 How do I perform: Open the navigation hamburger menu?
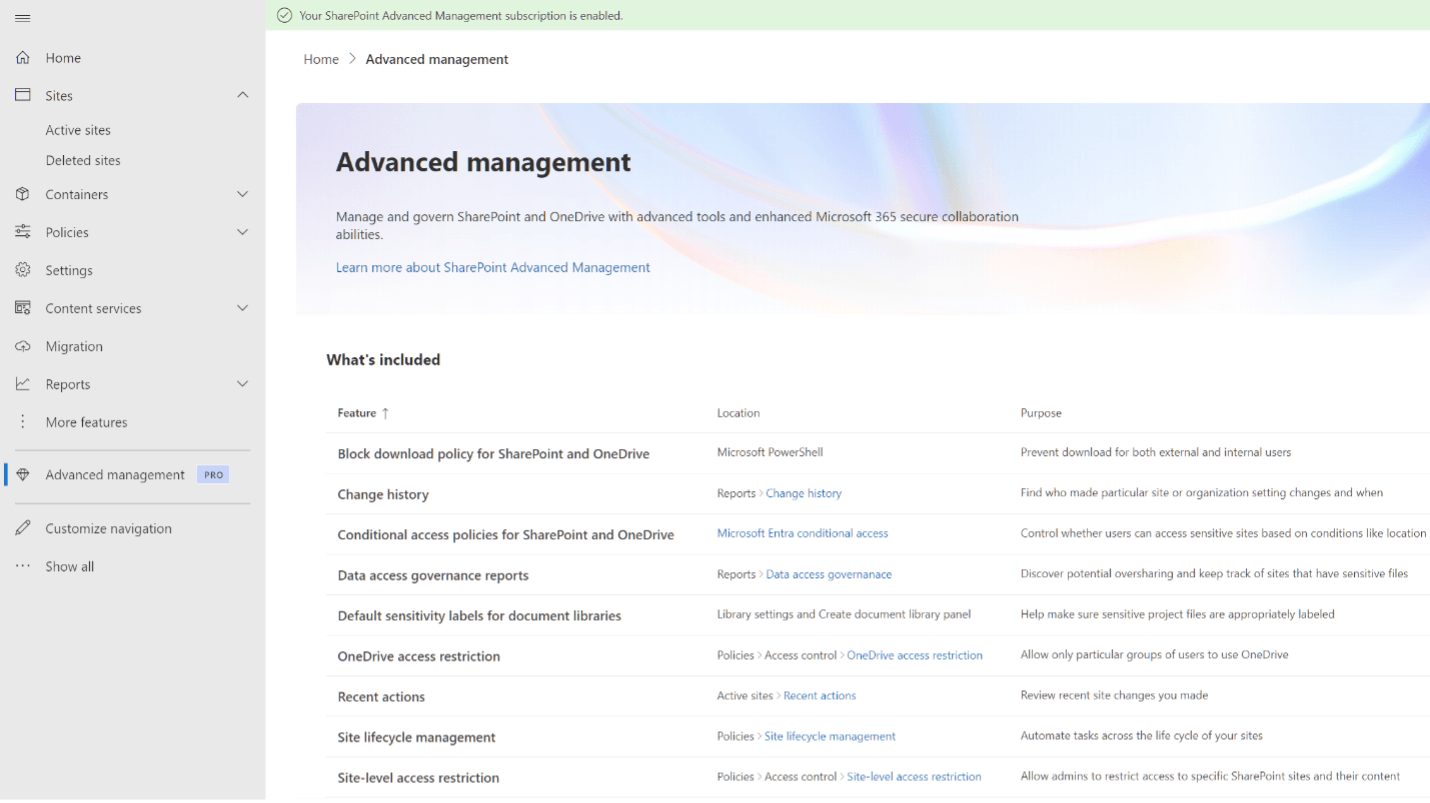[x=22, y=17]
